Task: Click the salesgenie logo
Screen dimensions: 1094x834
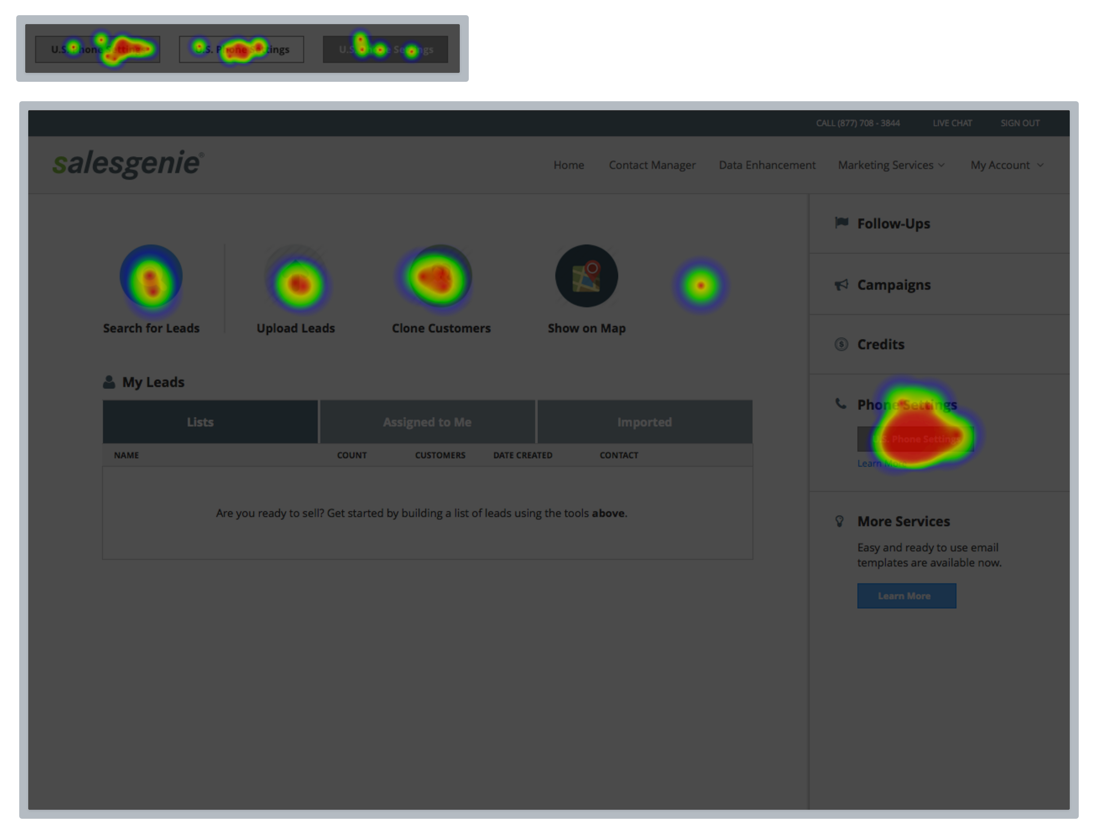Action: pos(128,163)
